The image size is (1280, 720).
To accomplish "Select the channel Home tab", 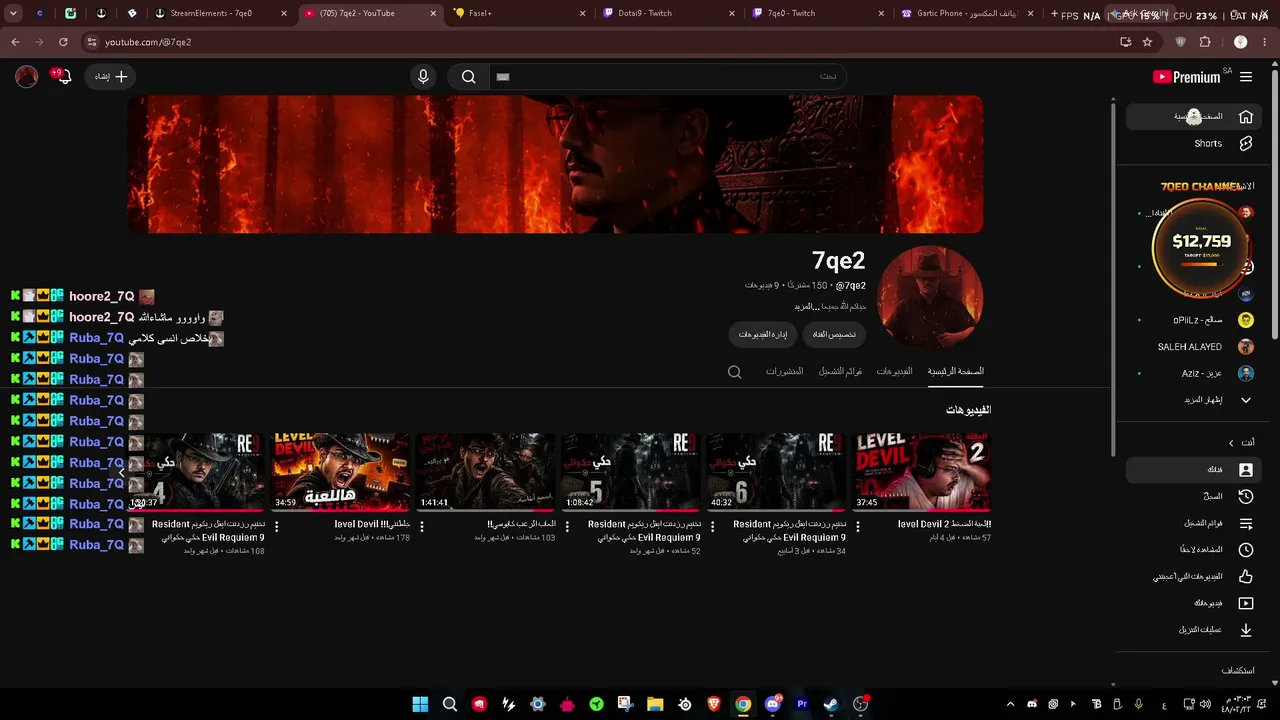I will click(956, 371).
